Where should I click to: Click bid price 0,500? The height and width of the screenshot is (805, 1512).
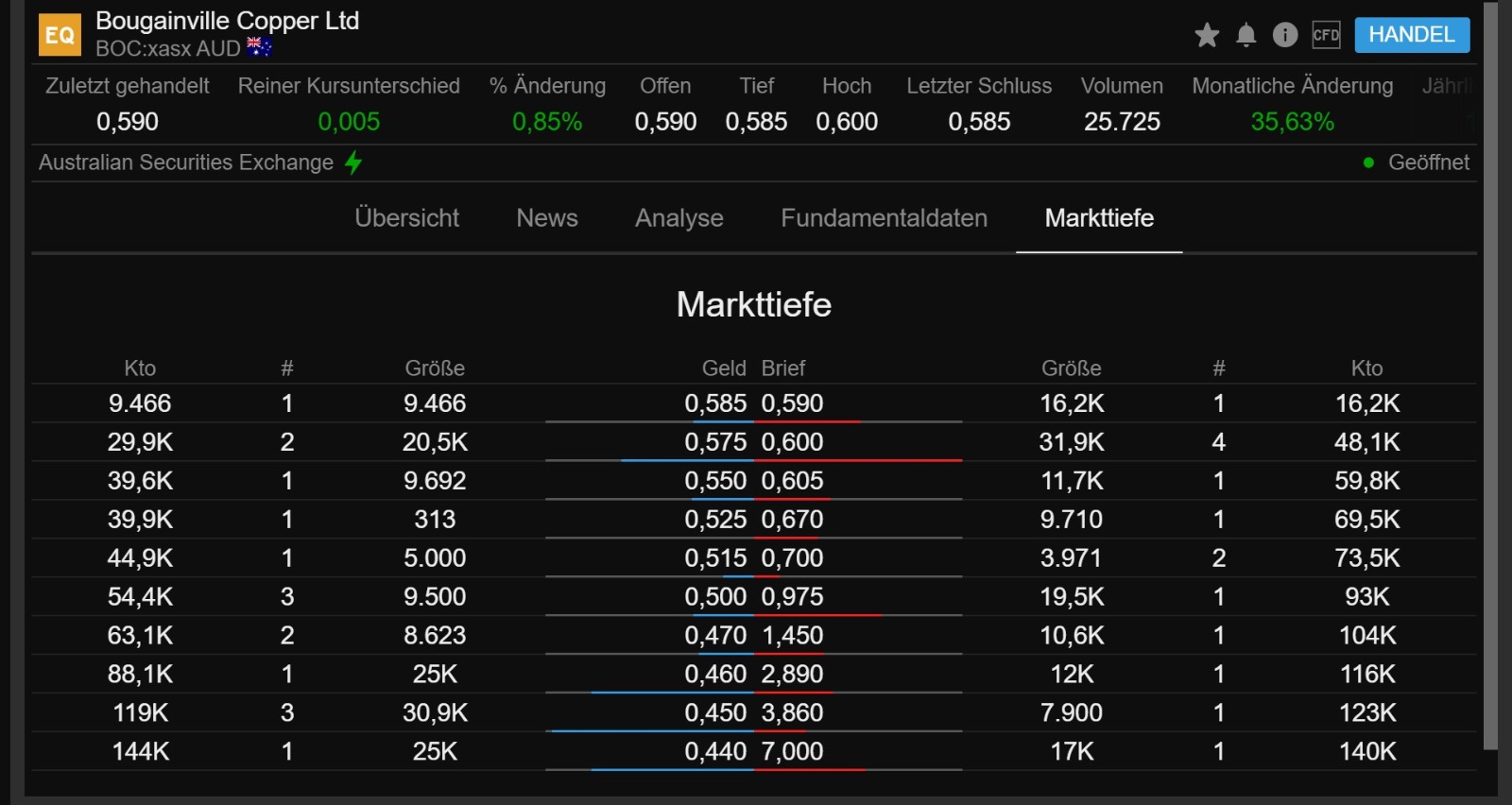715,597
